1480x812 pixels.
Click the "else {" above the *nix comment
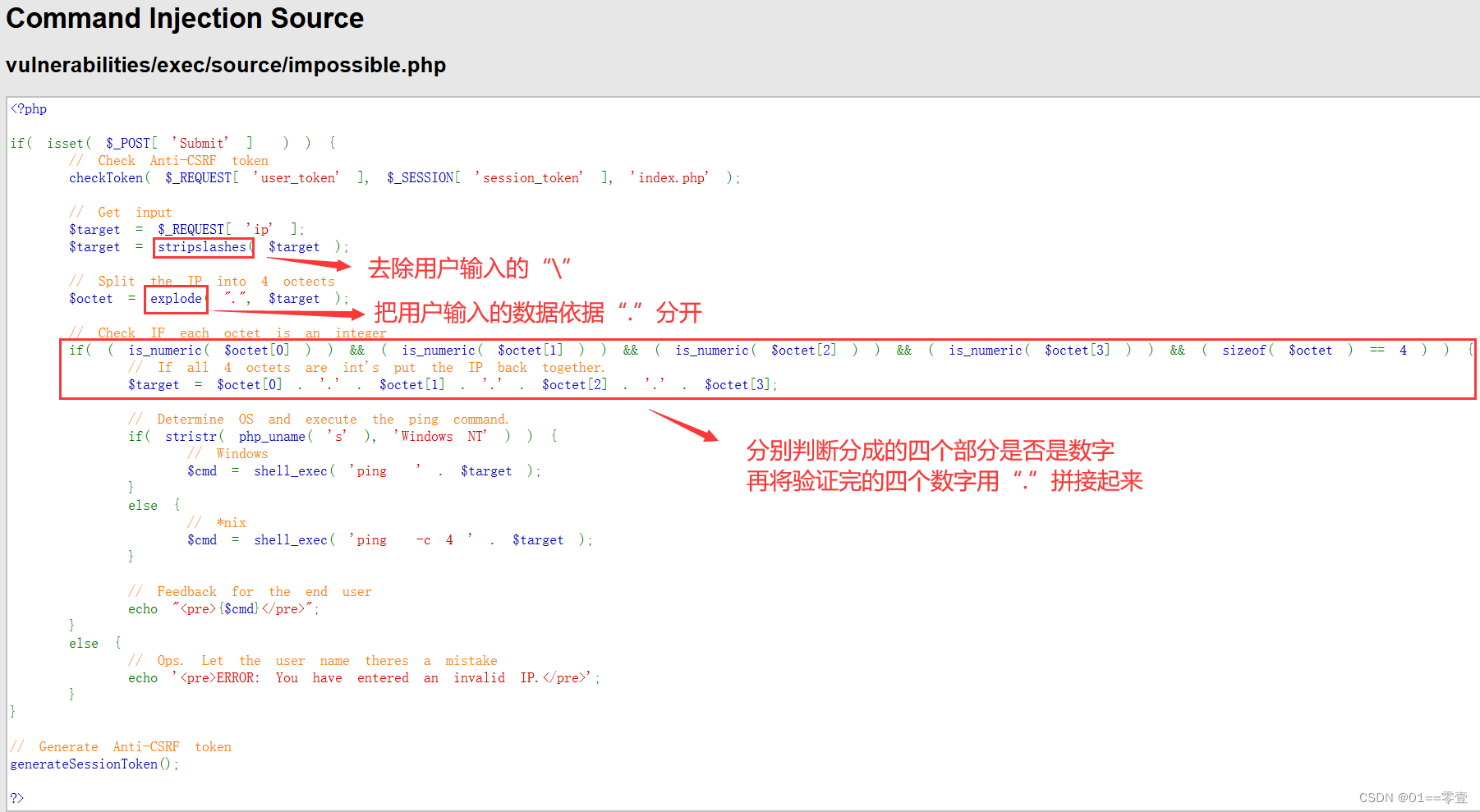tap(154, 506)
